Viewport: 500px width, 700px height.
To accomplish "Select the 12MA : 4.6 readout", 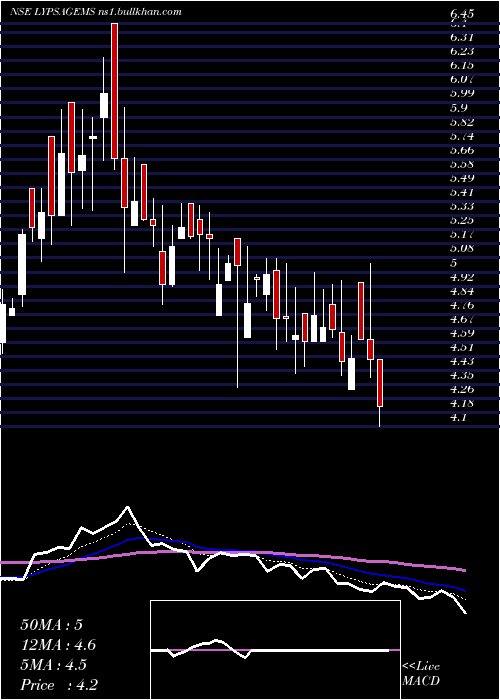I will 58,645.
